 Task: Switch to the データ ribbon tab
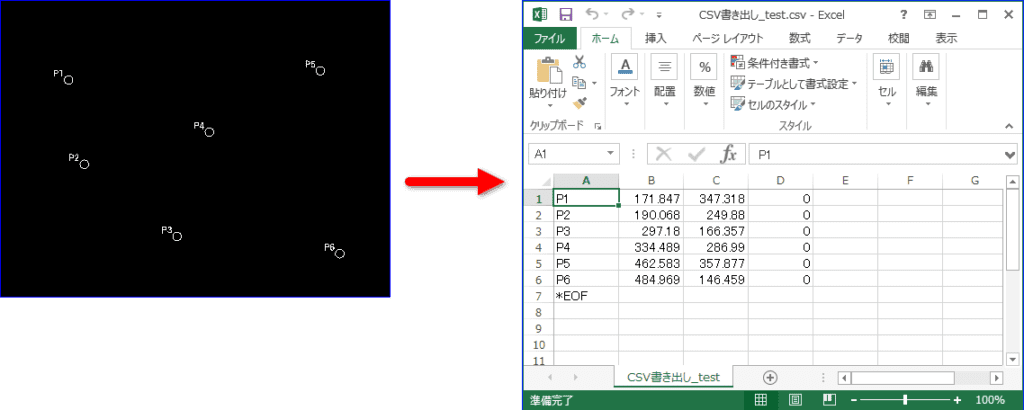pos(849,38)
